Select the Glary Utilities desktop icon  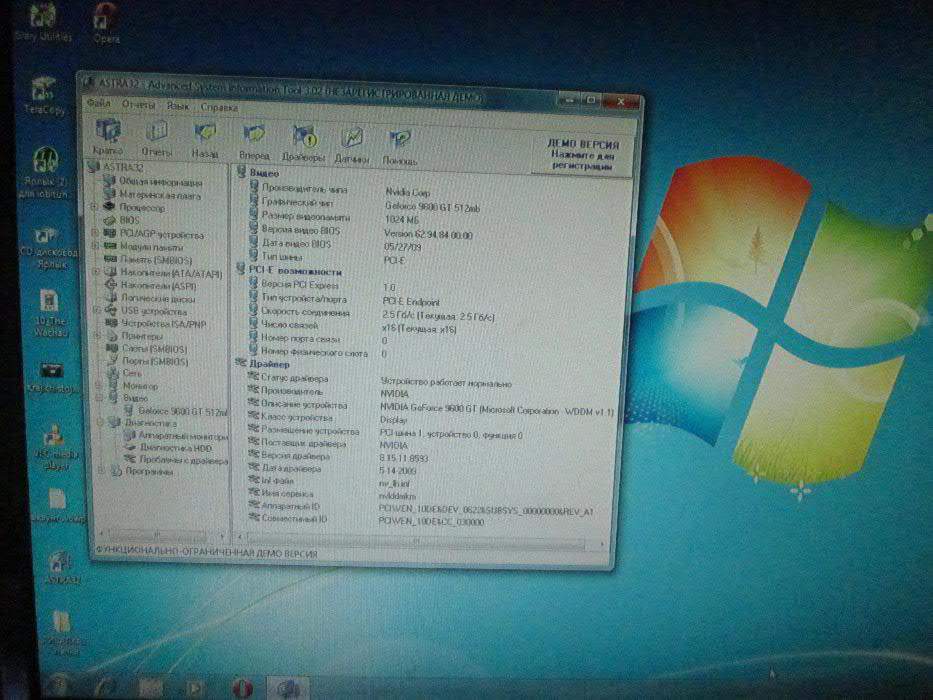(x=42, y=23)
